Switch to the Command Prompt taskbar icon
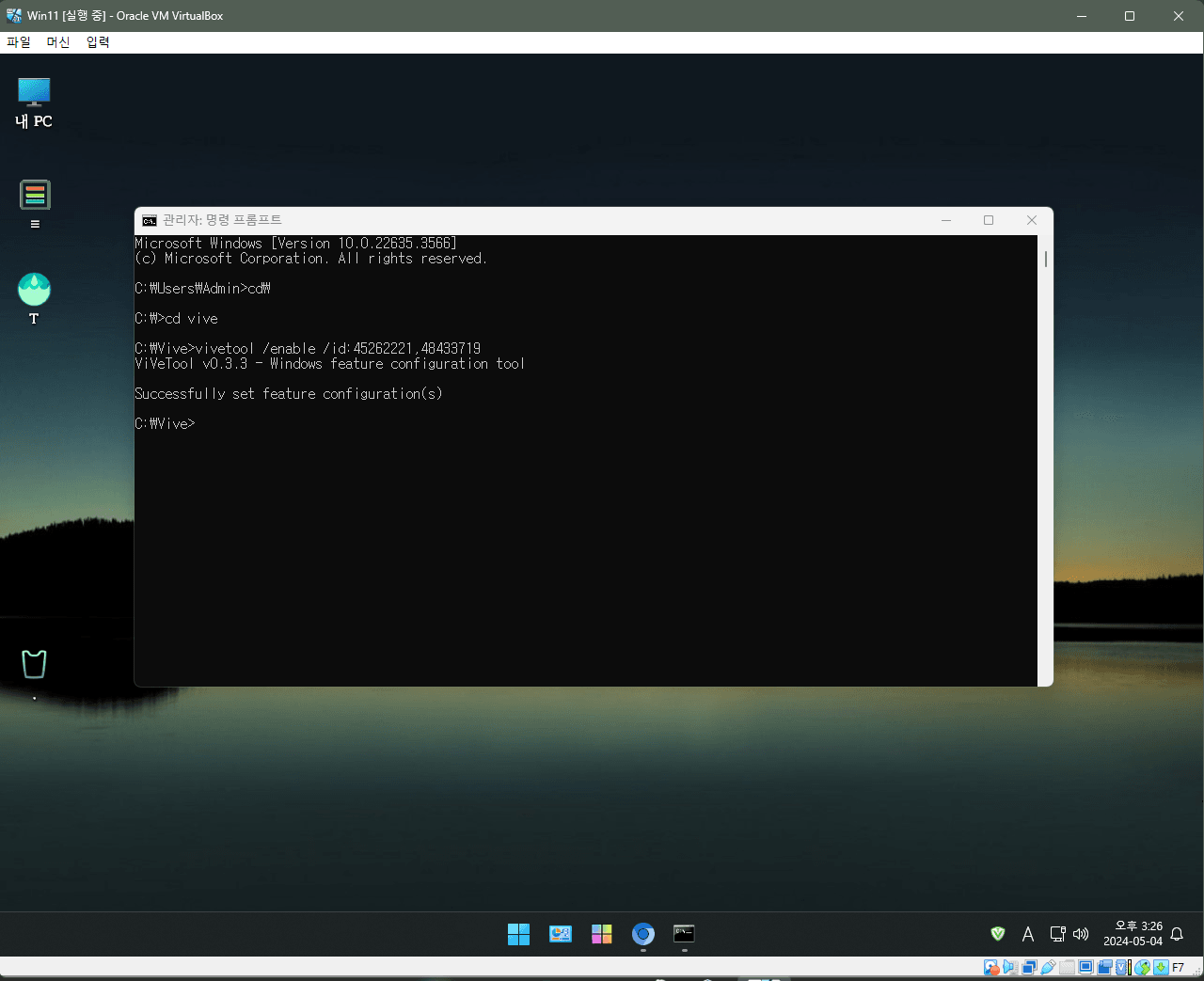Viewport: 1204px width, 981px height. click(684, 934)
